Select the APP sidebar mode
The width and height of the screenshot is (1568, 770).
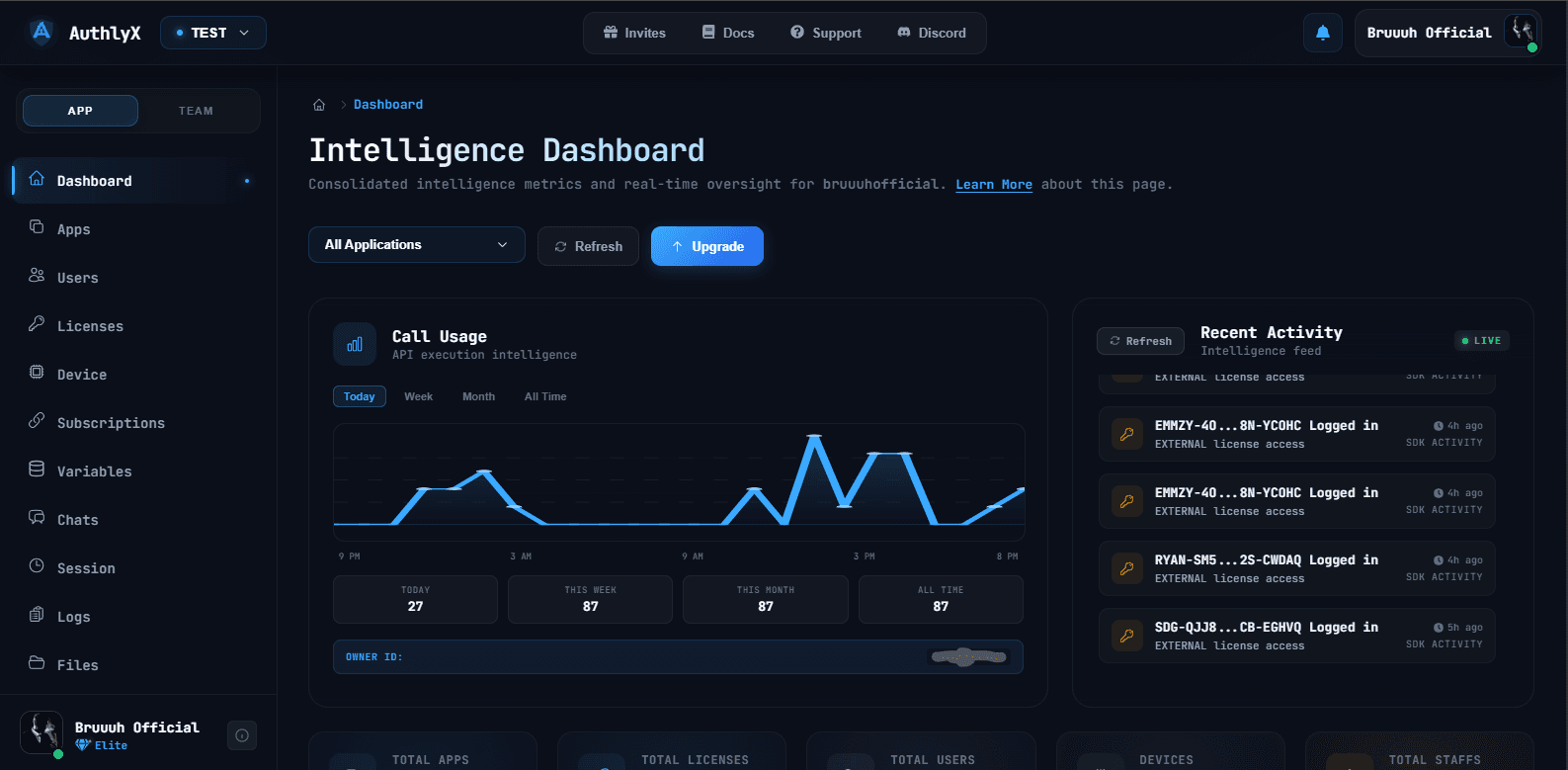point(80,111)
